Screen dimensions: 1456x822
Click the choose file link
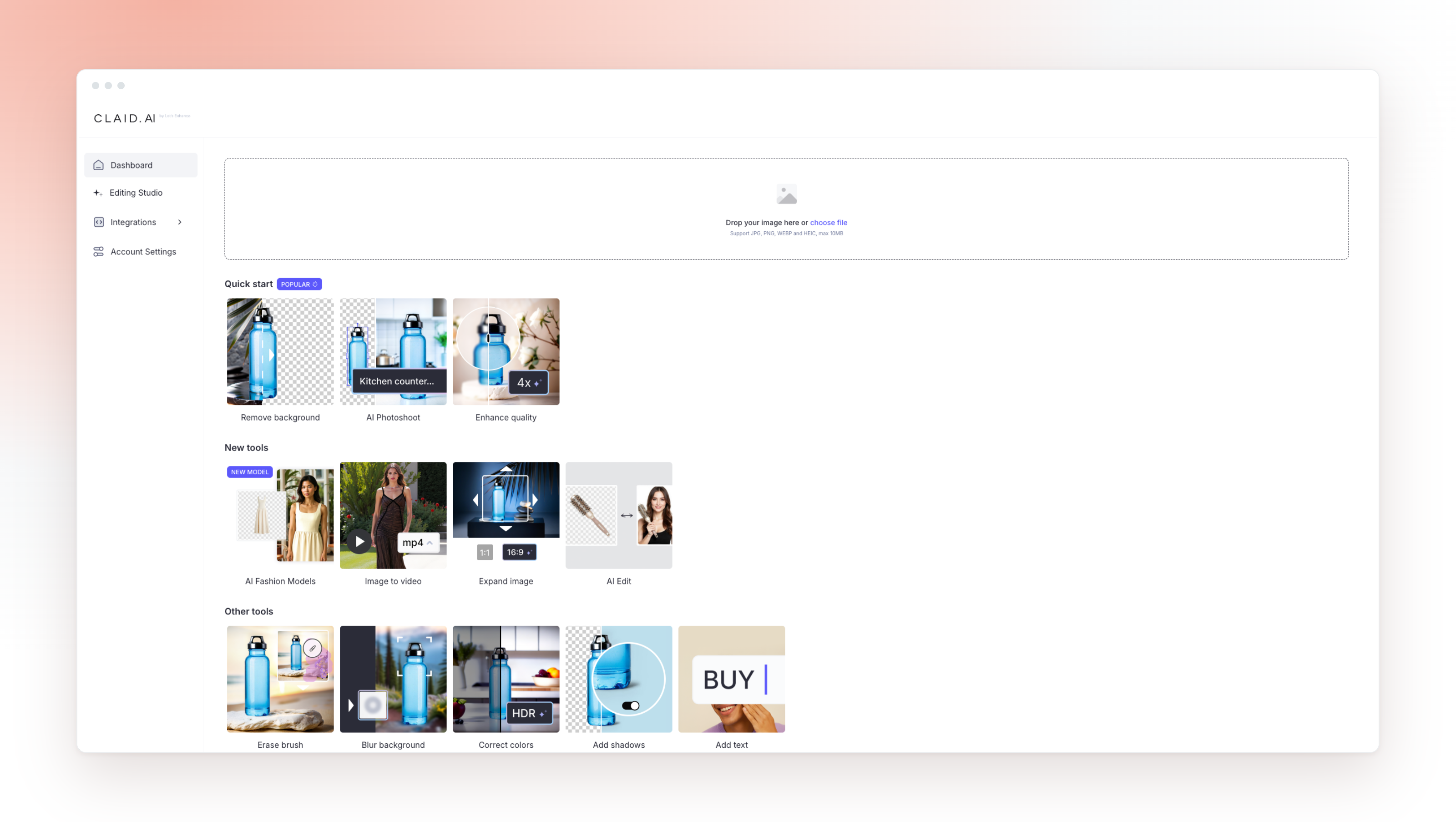(828, 222)
